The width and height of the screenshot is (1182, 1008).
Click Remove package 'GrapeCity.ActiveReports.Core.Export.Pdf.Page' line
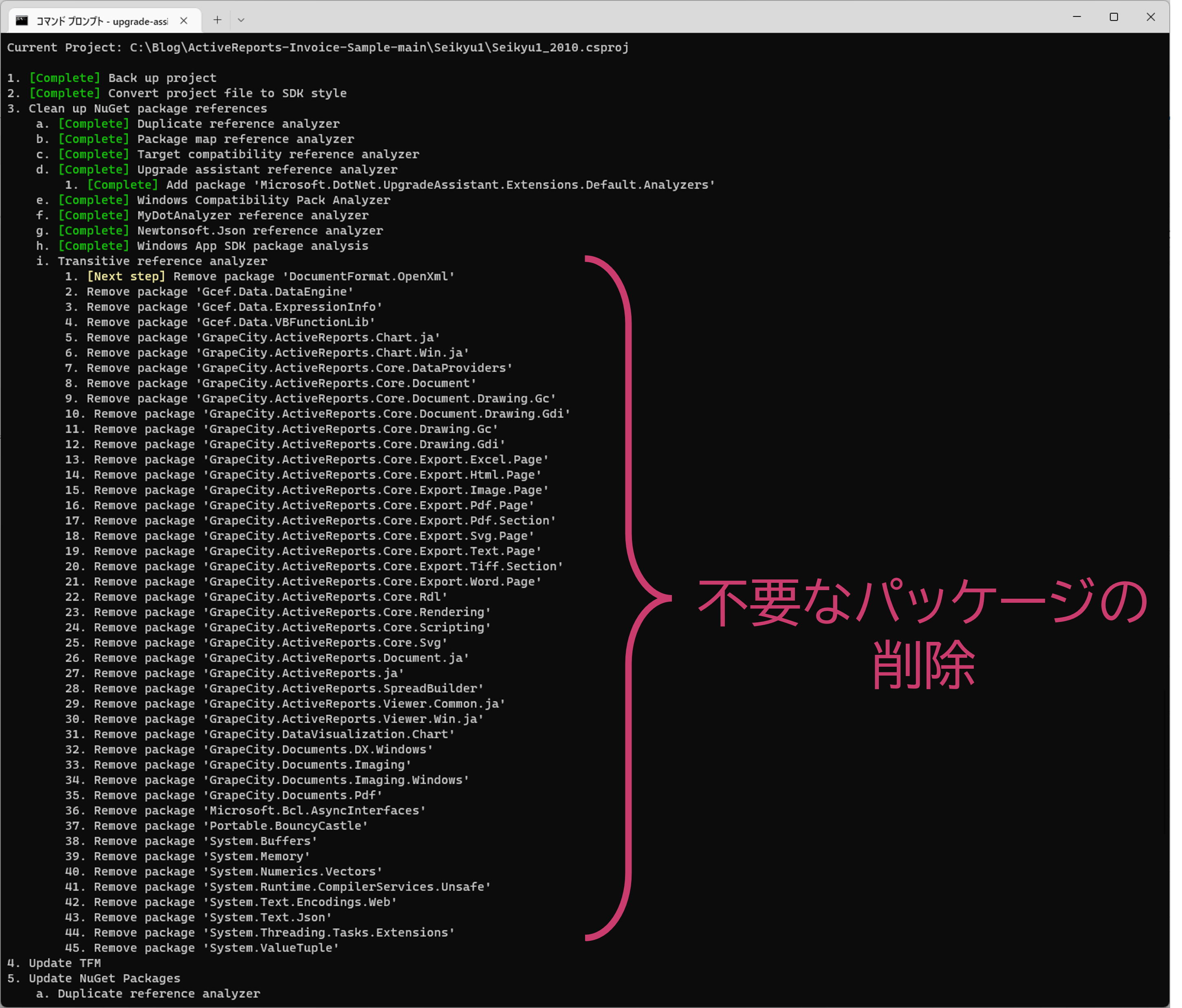tap(299, 506)
